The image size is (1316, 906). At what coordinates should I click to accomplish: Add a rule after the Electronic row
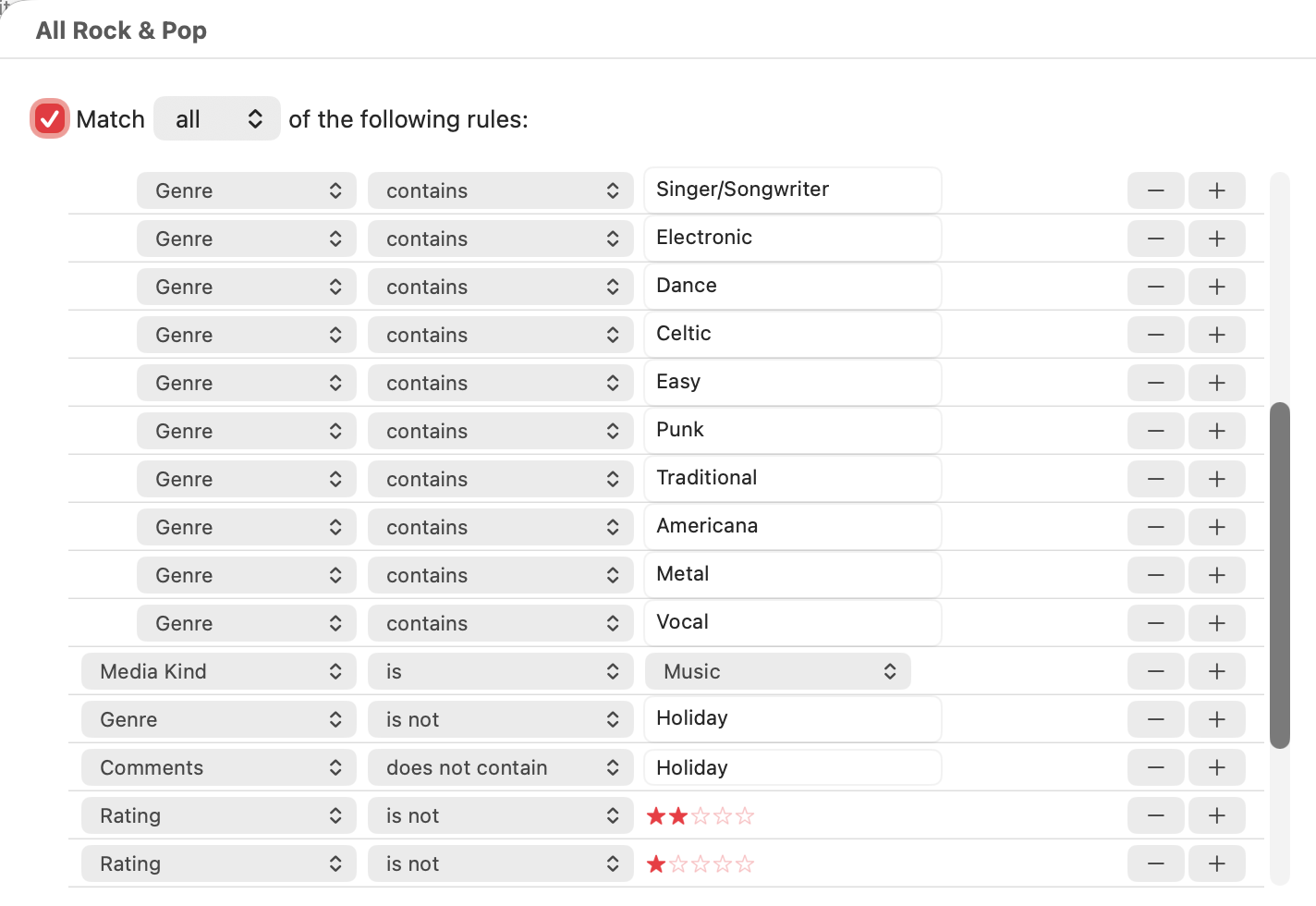[1216, 239]
